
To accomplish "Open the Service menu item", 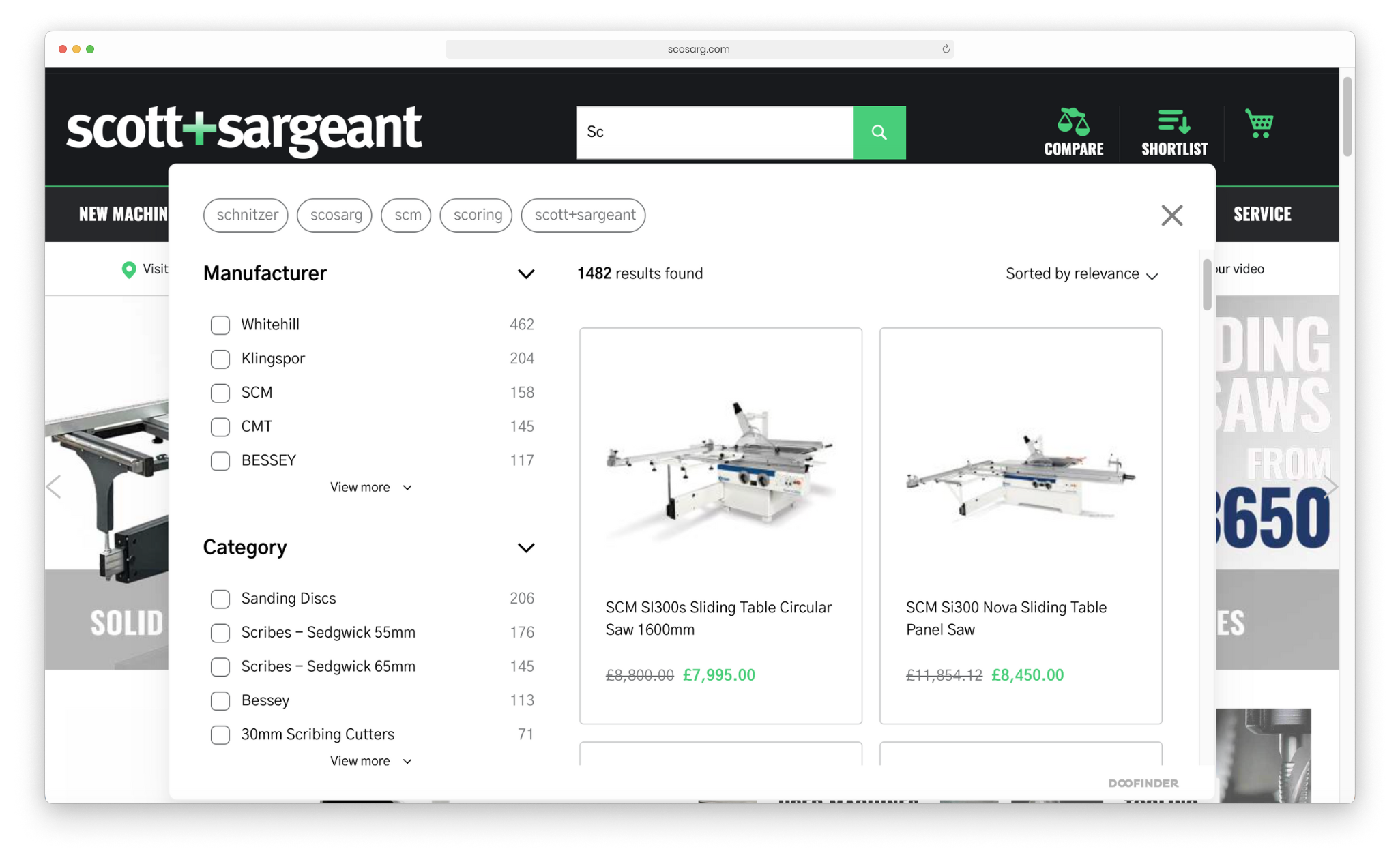I will pyautogui.click(x=1262, y=214).
